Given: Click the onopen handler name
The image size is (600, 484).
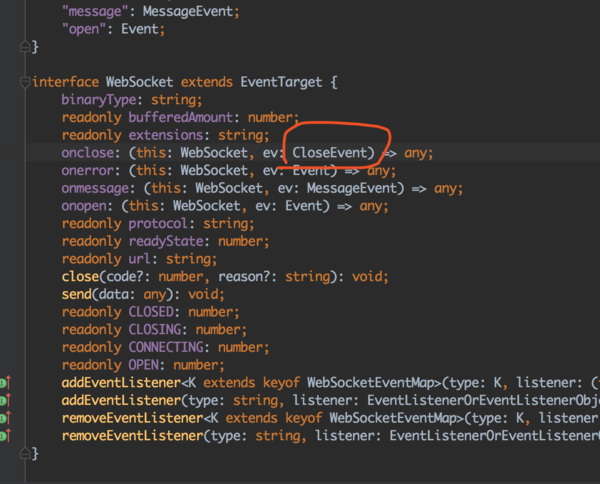Looking at the screenshot, I should pyautogui.click(x=84, y=206).
